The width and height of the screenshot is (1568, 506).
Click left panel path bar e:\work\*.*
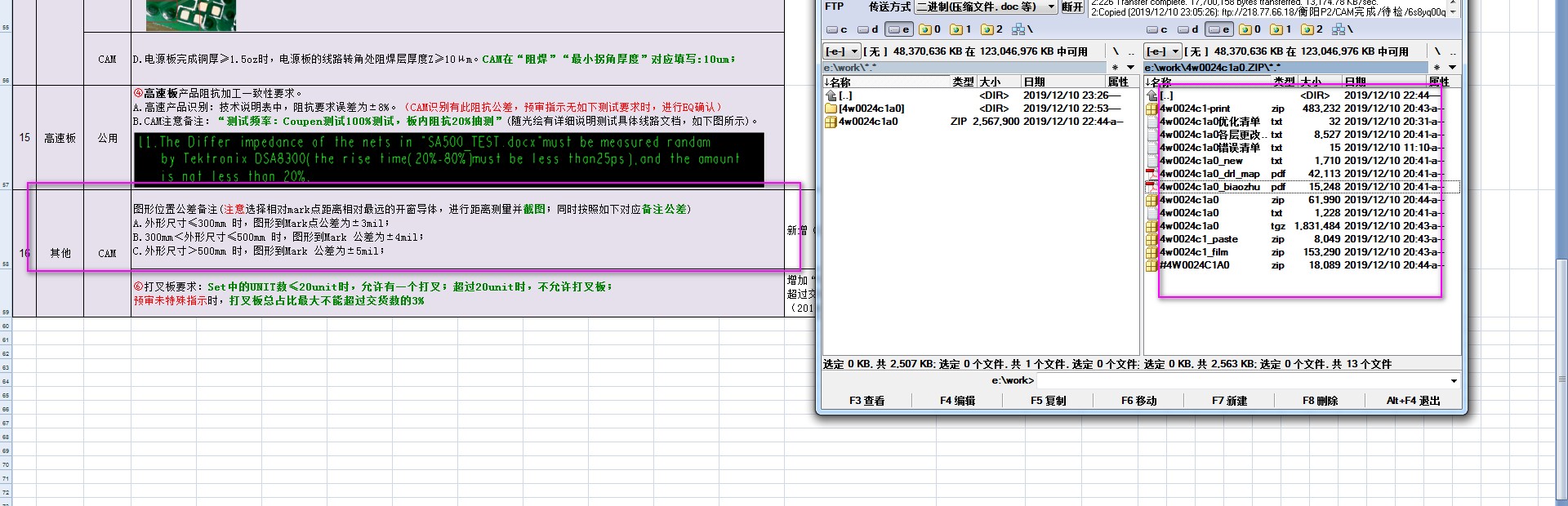coord(964,68)
